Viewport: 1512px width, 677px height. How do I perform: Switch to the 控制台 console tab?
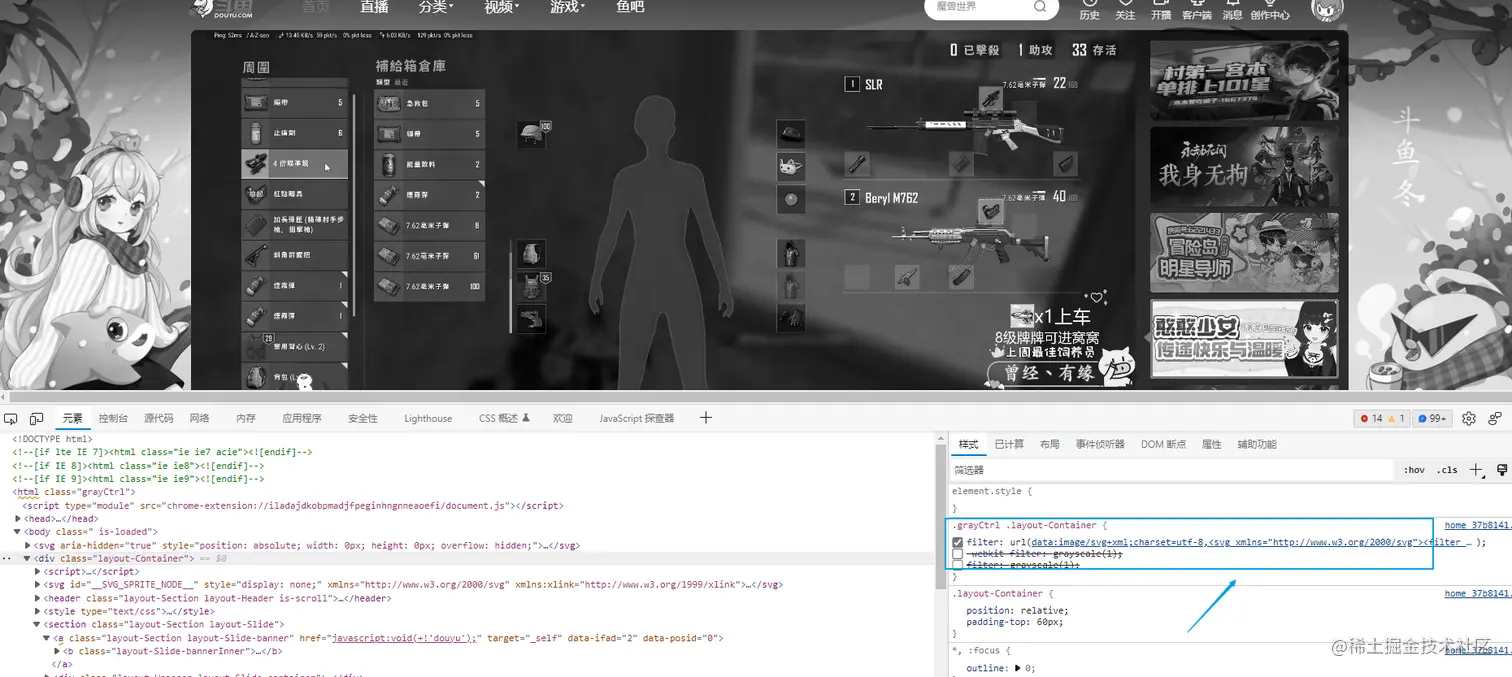(113, 418)
